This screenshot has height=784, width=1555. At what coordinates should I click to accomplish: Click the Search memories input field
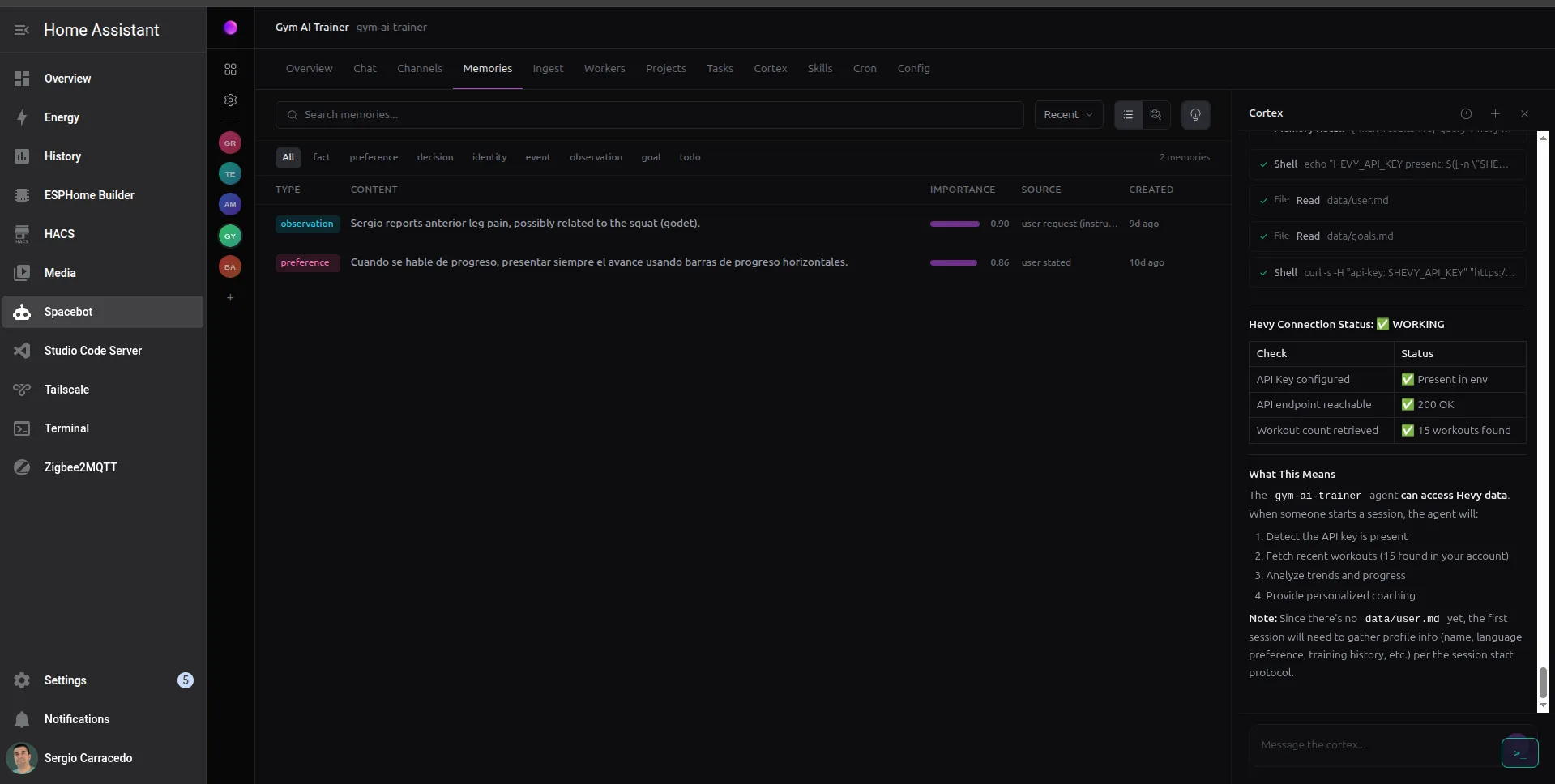(x=648, y=115)
